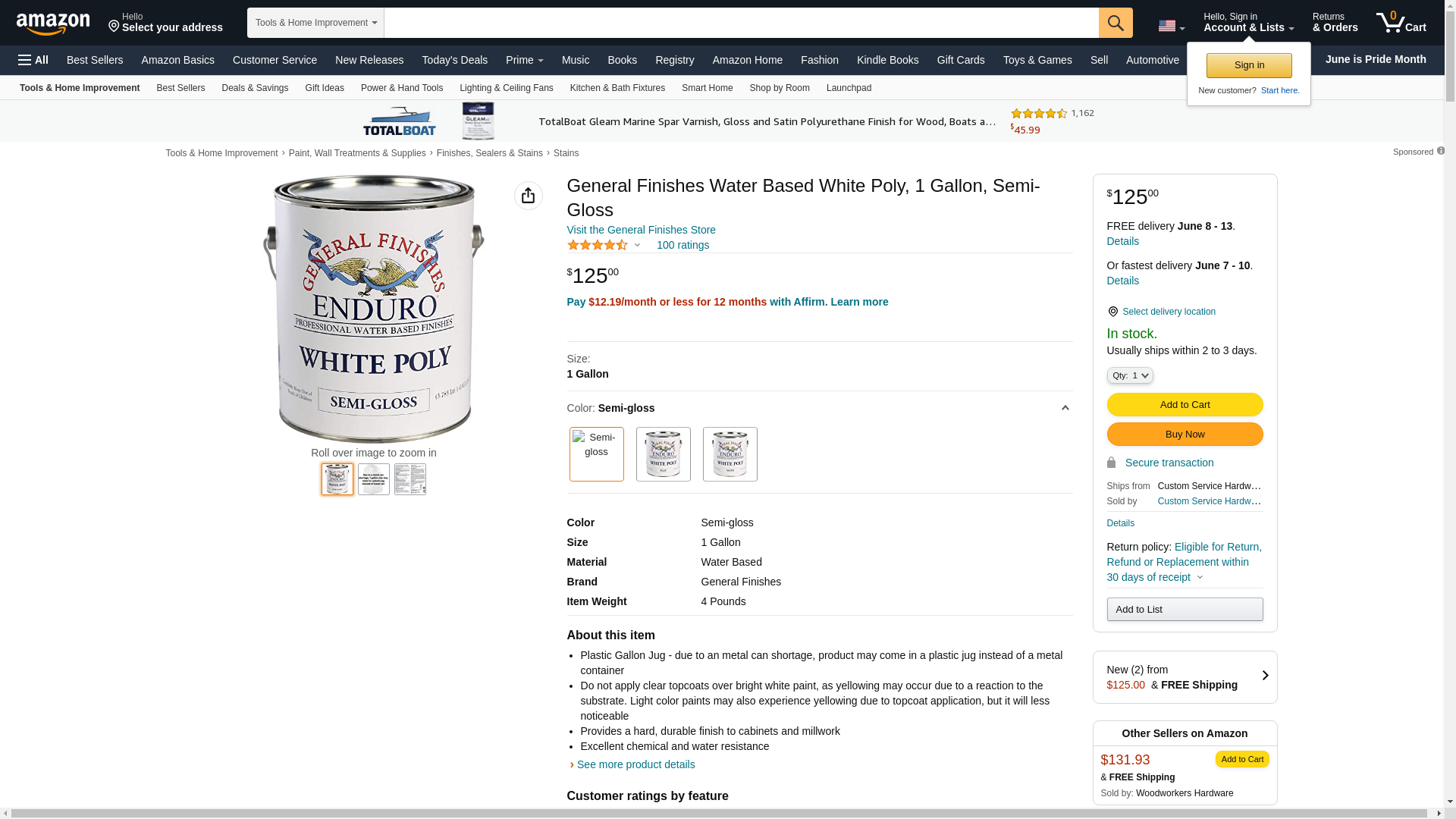Collapse the Color options section chevron
Viewport: 1456px width, 819px height.
[1065, 409]
